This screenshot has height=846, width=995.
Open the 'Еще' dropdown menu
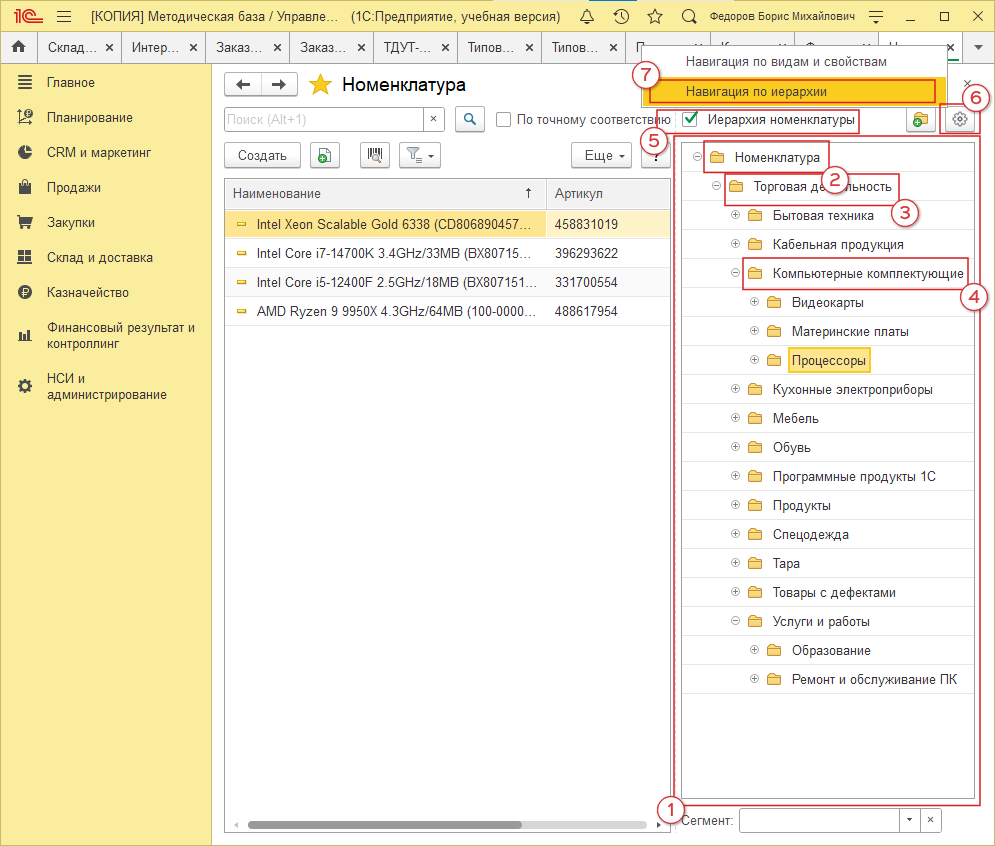point(606,155)
